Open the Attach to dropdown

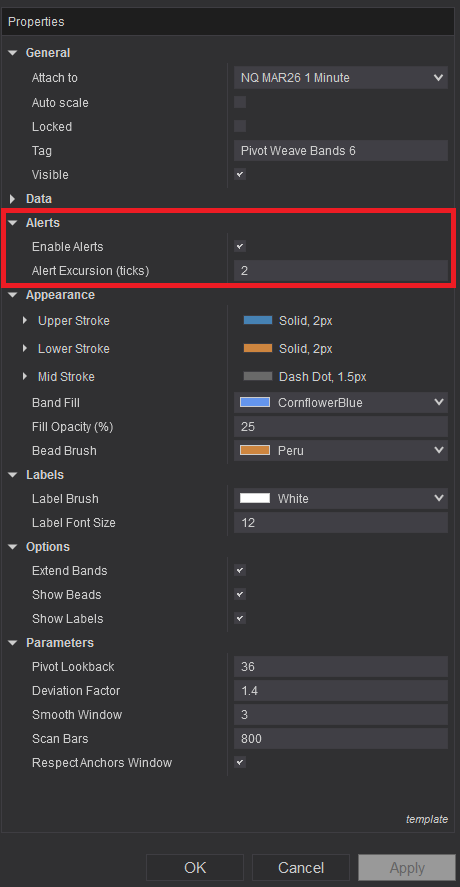341,77
